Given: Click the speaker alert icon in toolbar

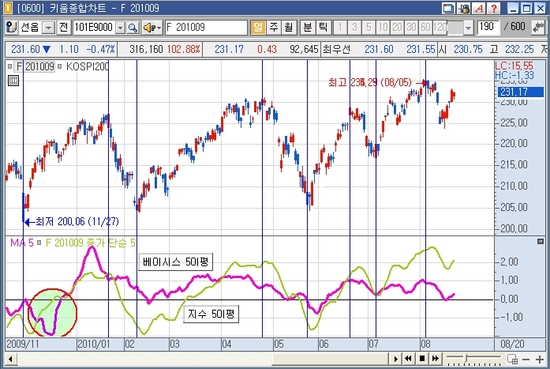Looking at the screenshot, I should (x=152, y=27).
